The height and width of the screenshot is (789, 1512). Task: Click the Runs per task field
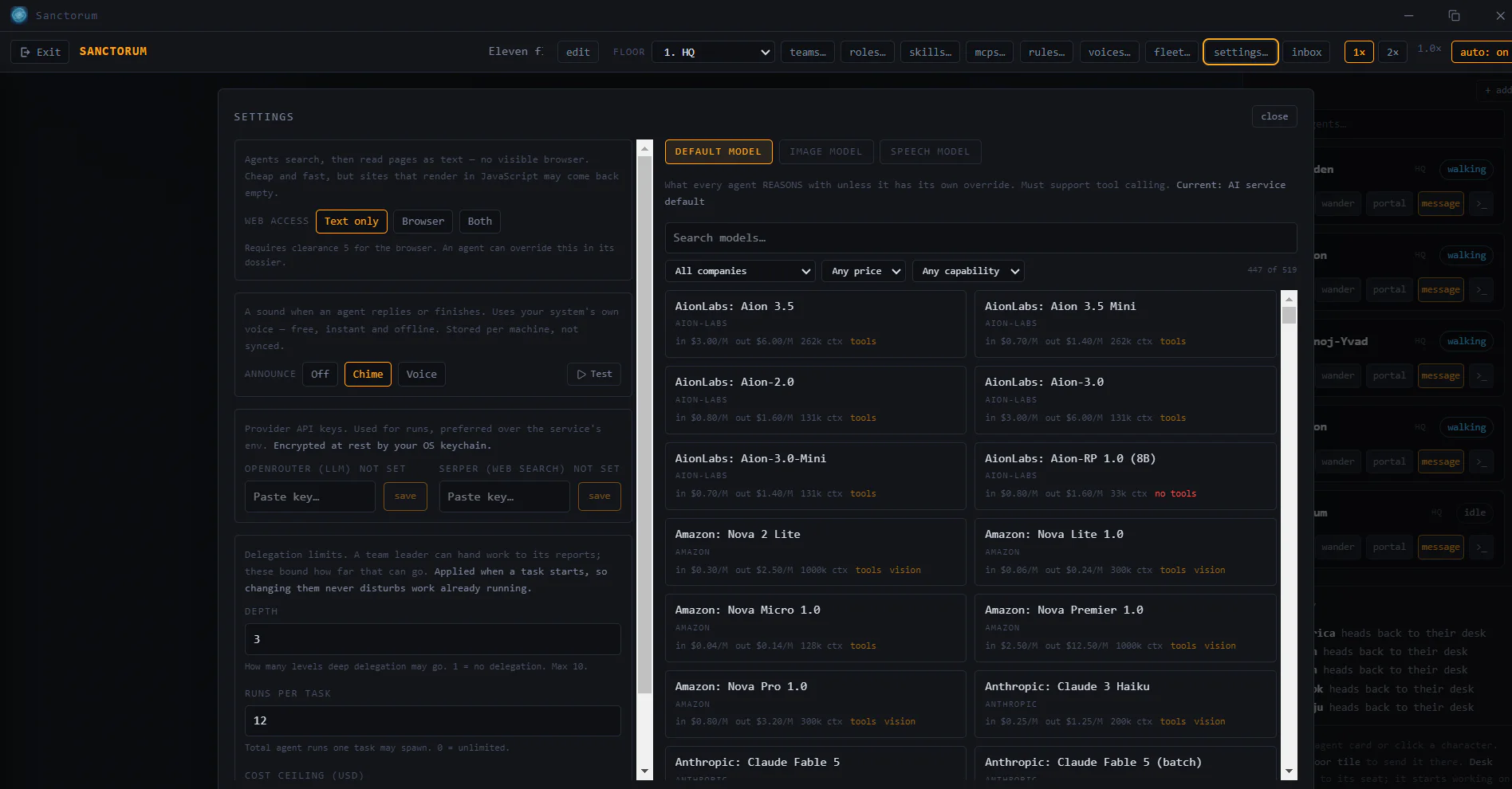point(433,720)
